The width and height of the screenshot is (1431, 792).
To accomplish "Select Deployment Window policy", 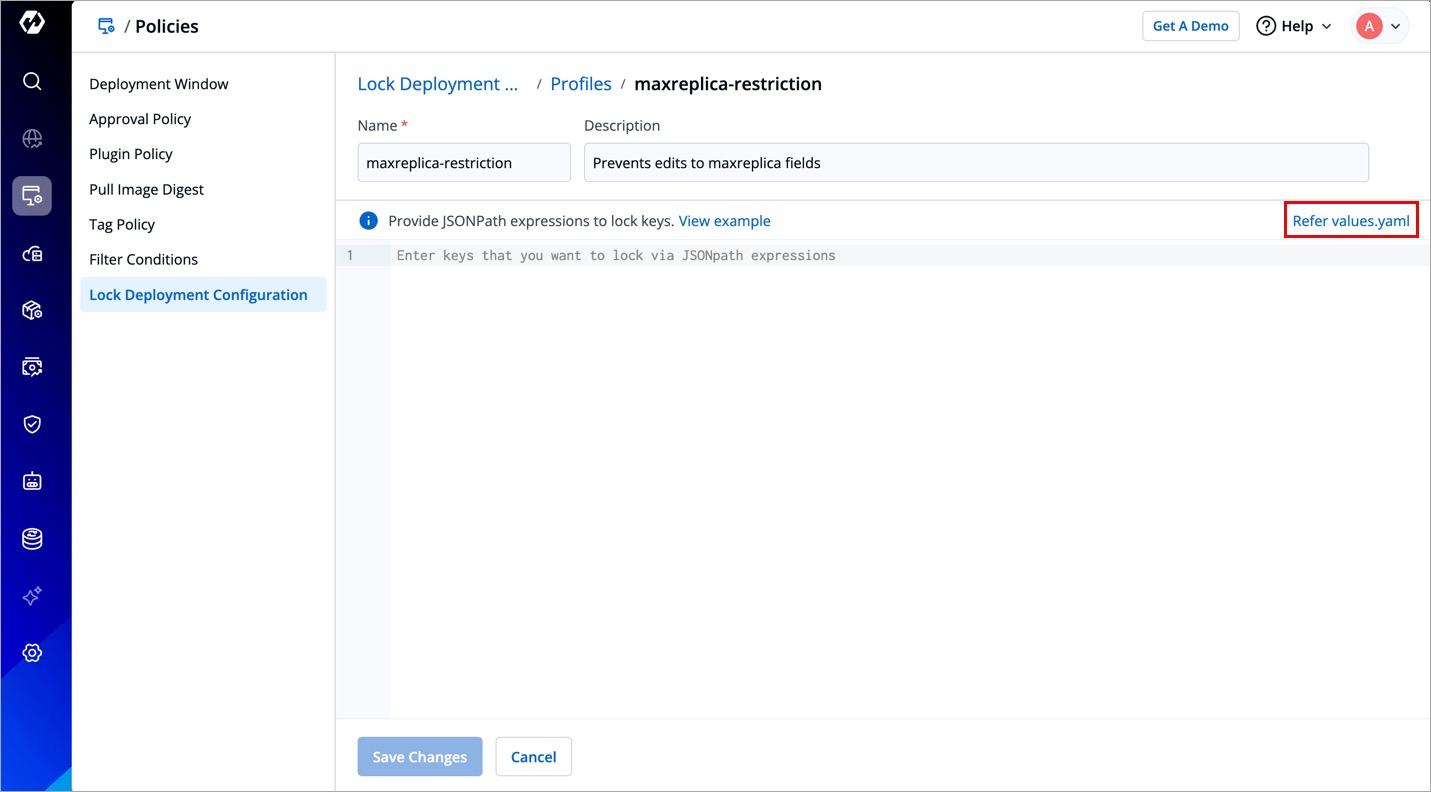I will click(x=159, y=84).
